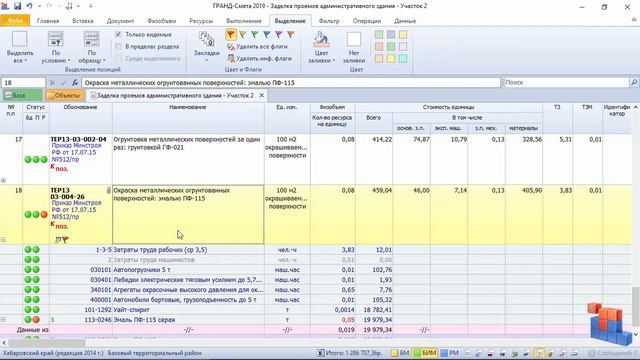Select the green flag icon
This screenshot has height=360, width=640.
pos(255,35)
